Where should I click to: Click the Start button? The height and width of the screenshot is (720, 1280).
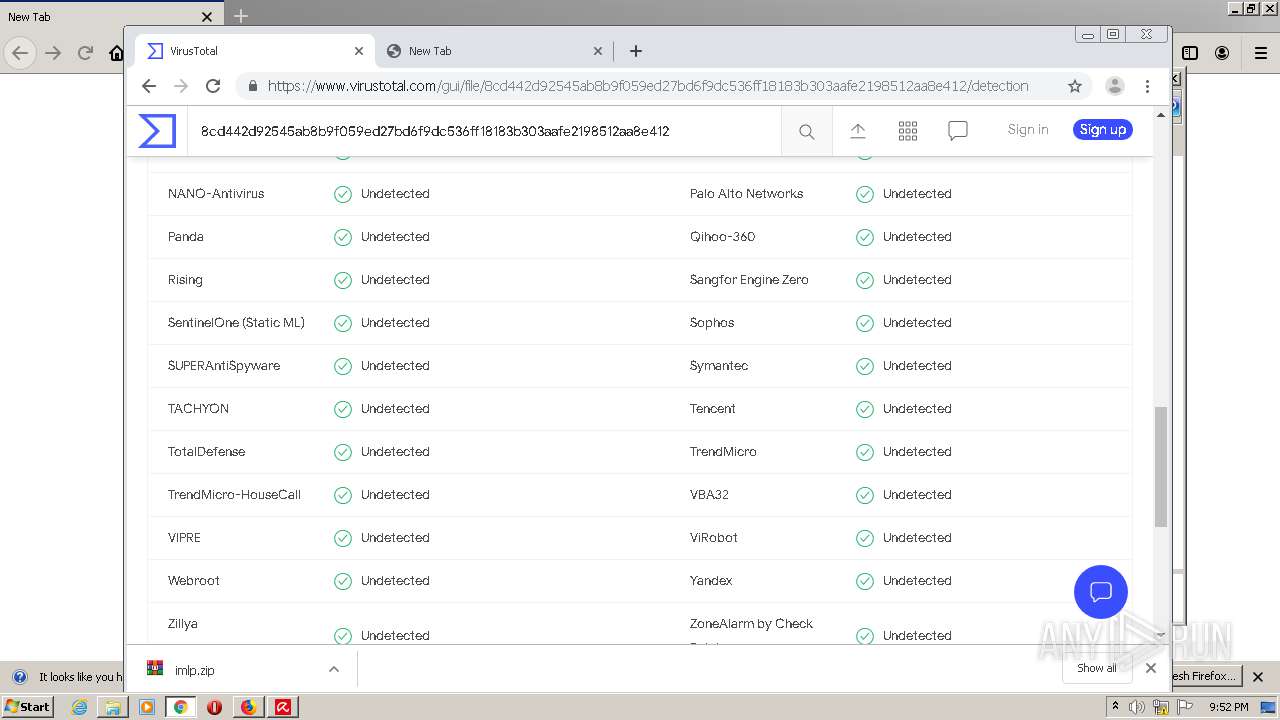pyautogui.click(x=27, y=706)
